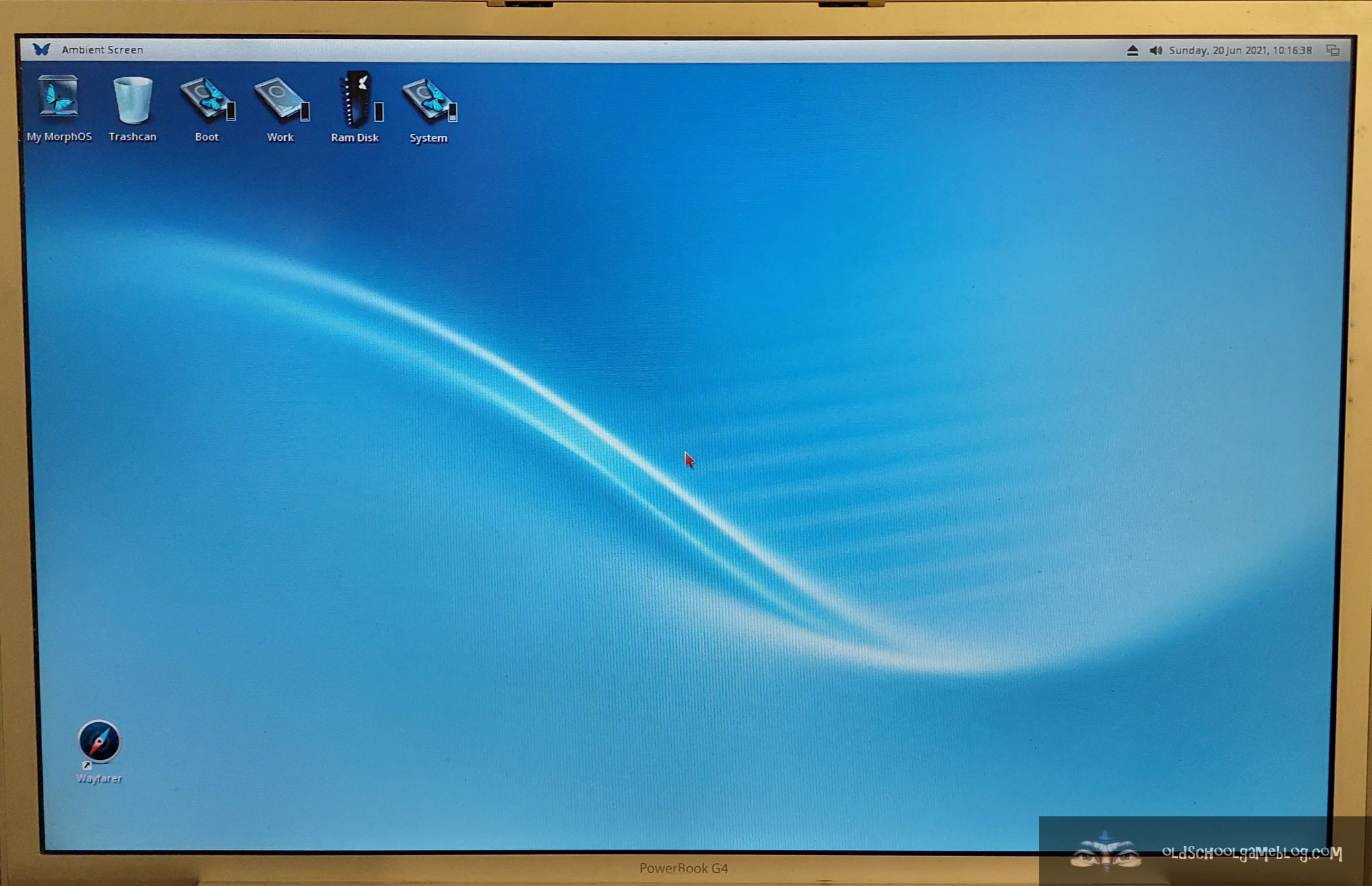Toggle the speaker volume icon
This screenshot has width=1372, height=886.
[x=1155, y=51]
